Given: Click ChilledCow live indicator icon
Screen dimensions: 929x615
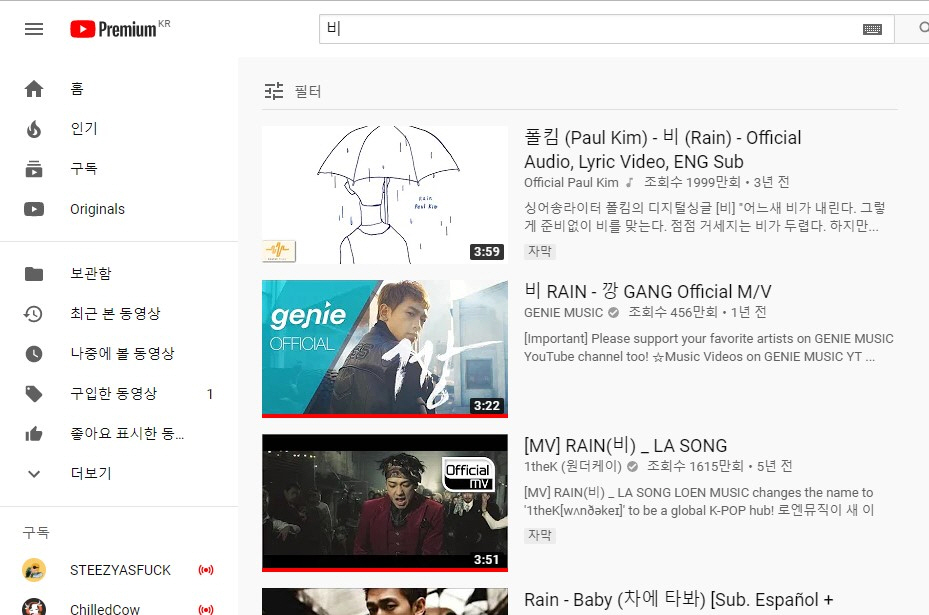Looking at the screenshot, I should click(x=206, y=609).
